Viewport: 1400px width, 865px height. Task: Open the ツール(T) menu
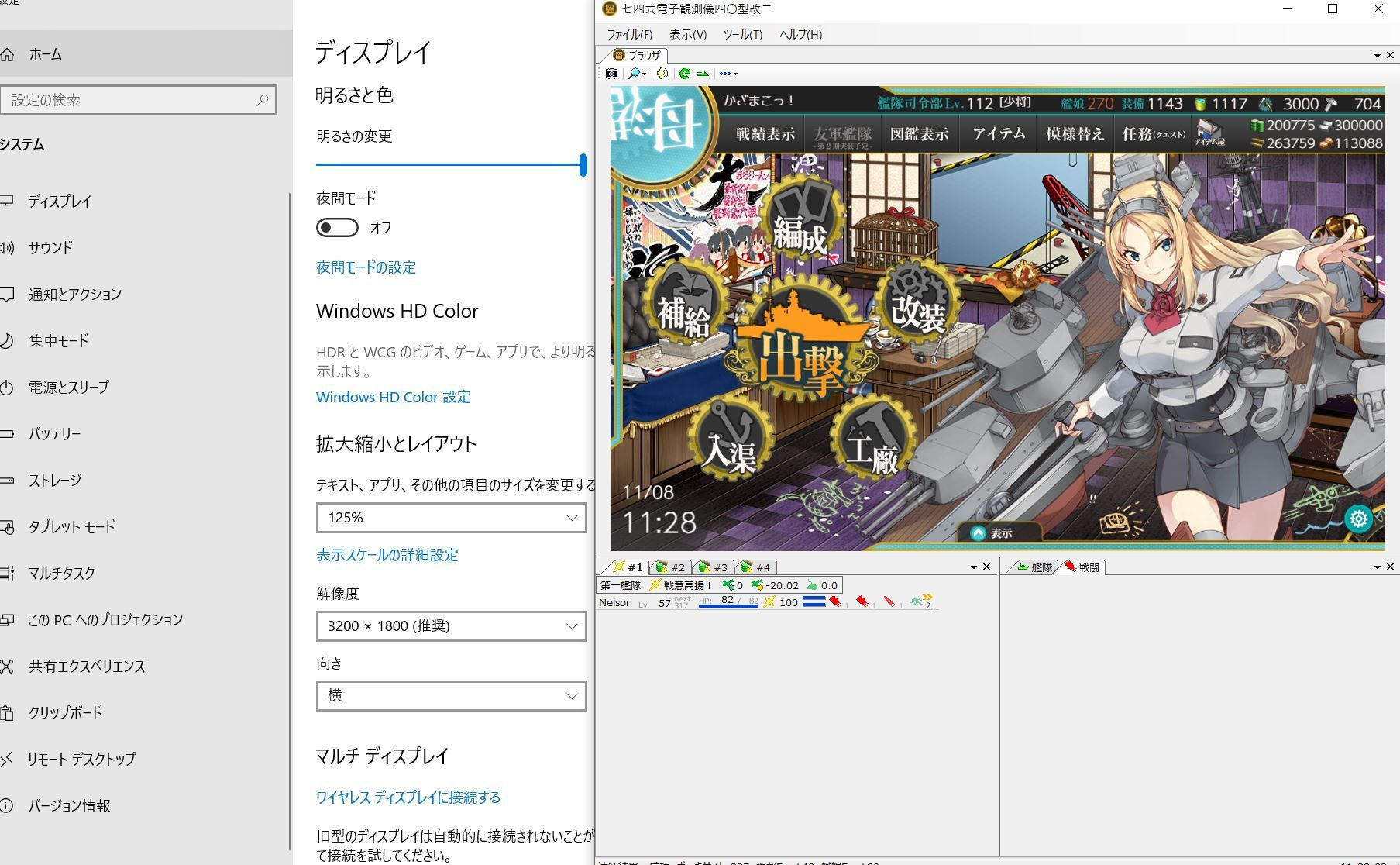[x=742, y=35]
